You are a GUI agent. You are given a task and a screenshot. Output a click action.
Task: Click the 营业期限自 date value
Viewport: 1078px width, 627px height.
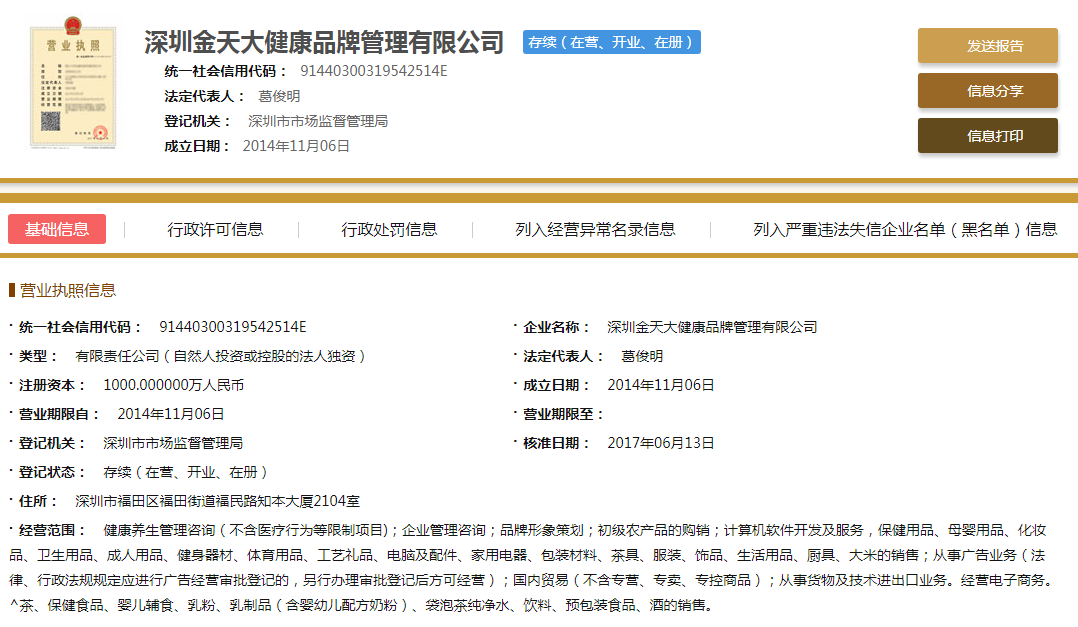tap(170, 414)
